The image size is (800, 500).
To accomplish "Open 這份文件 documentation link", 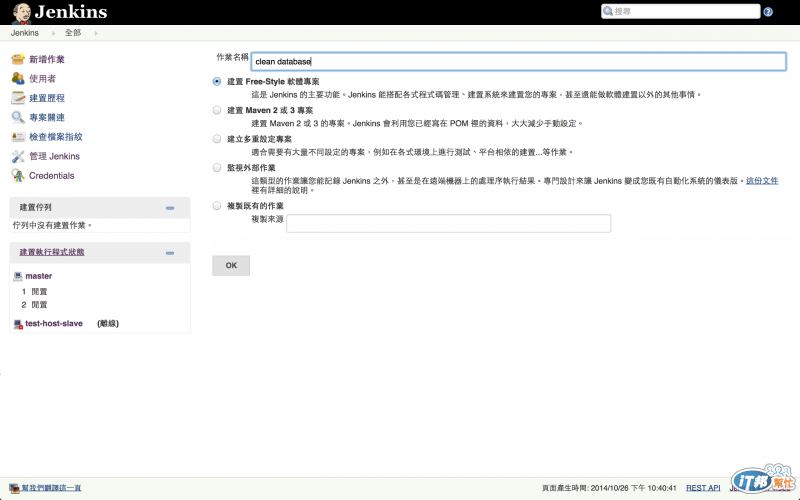I will 762,181.
